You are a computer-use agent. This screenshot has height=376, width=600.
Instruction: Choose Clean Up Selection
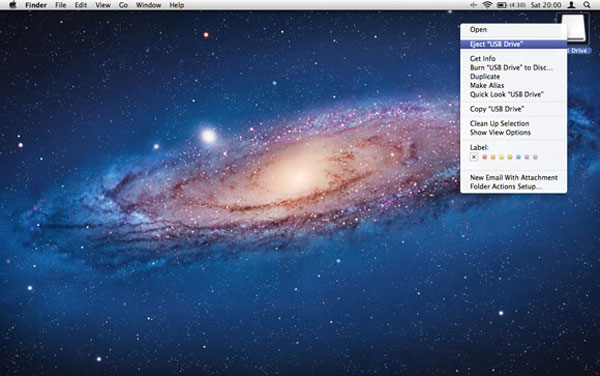[x=514, y=124]
